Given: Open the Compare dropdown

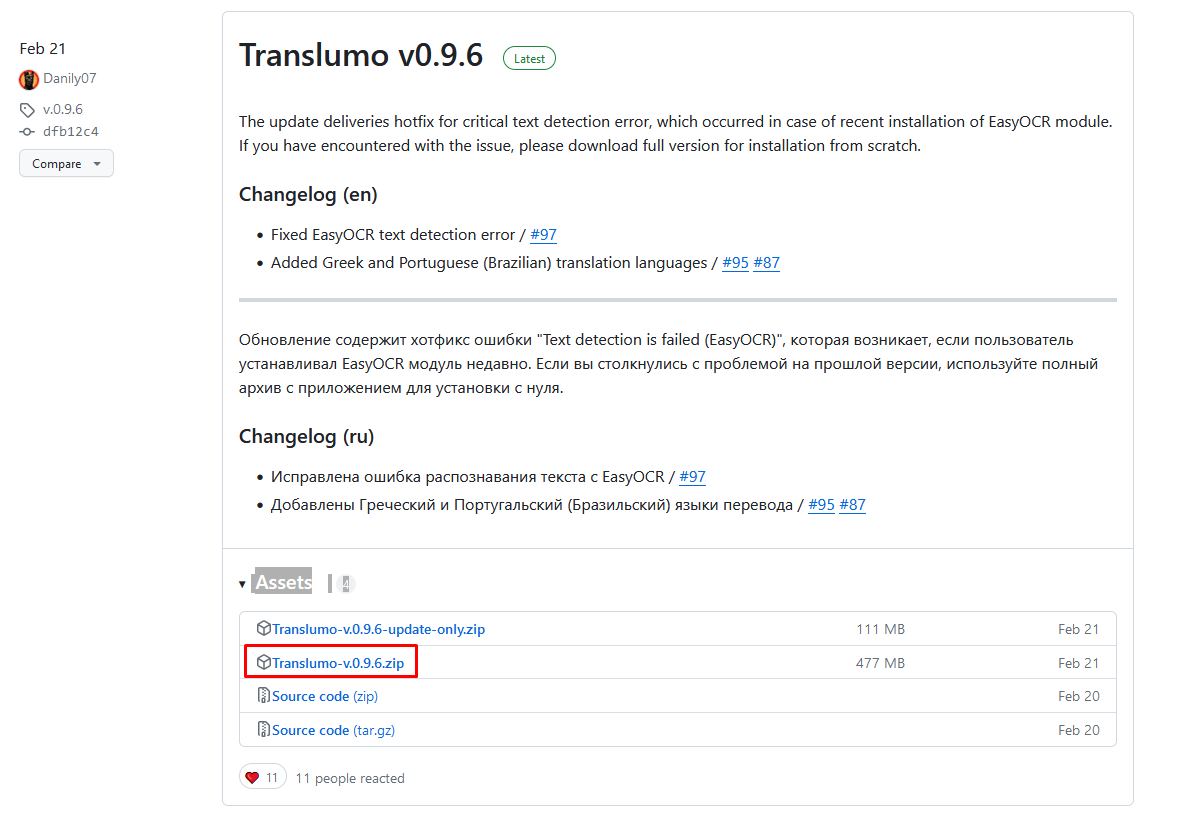Looking at the screenshot, I should tap(66, 164).
